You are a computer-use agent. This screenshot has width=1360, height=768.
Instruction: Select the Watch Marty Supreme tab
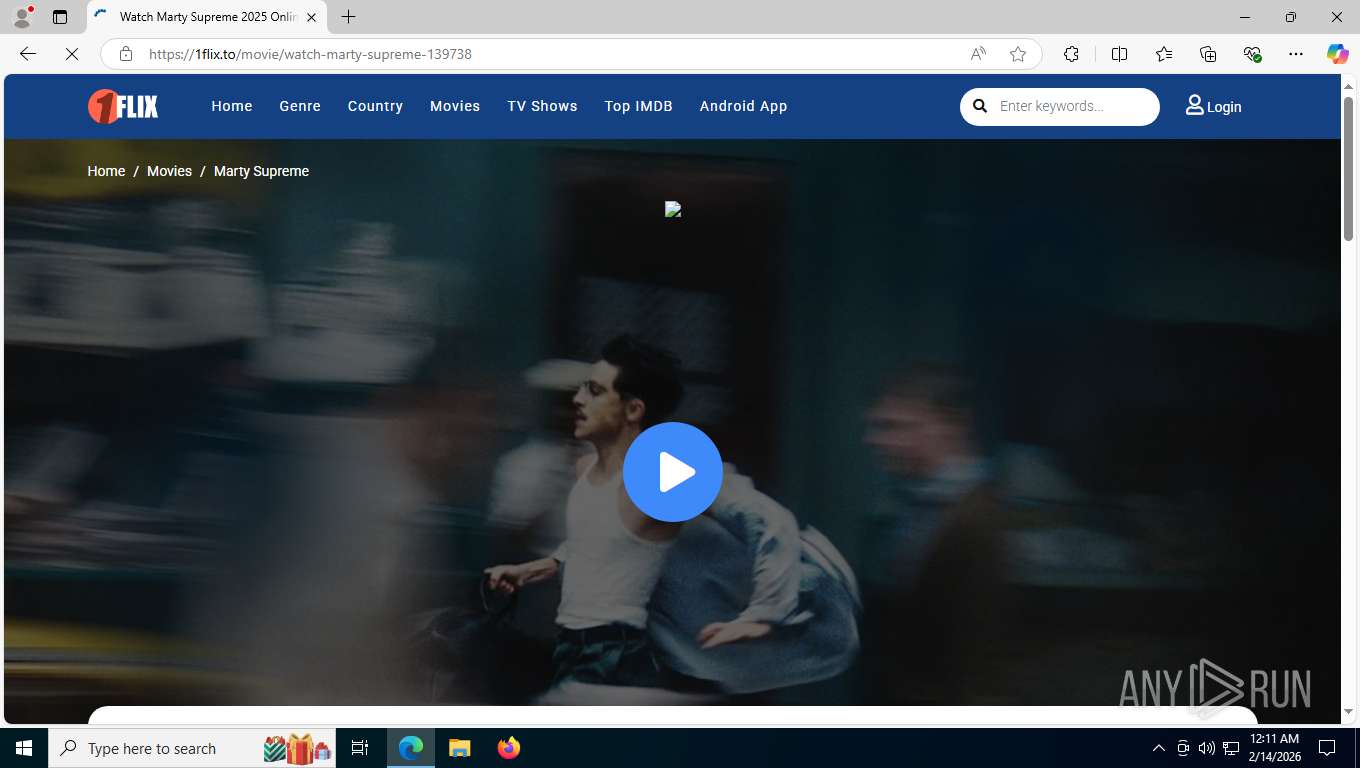tap(206, 17)
